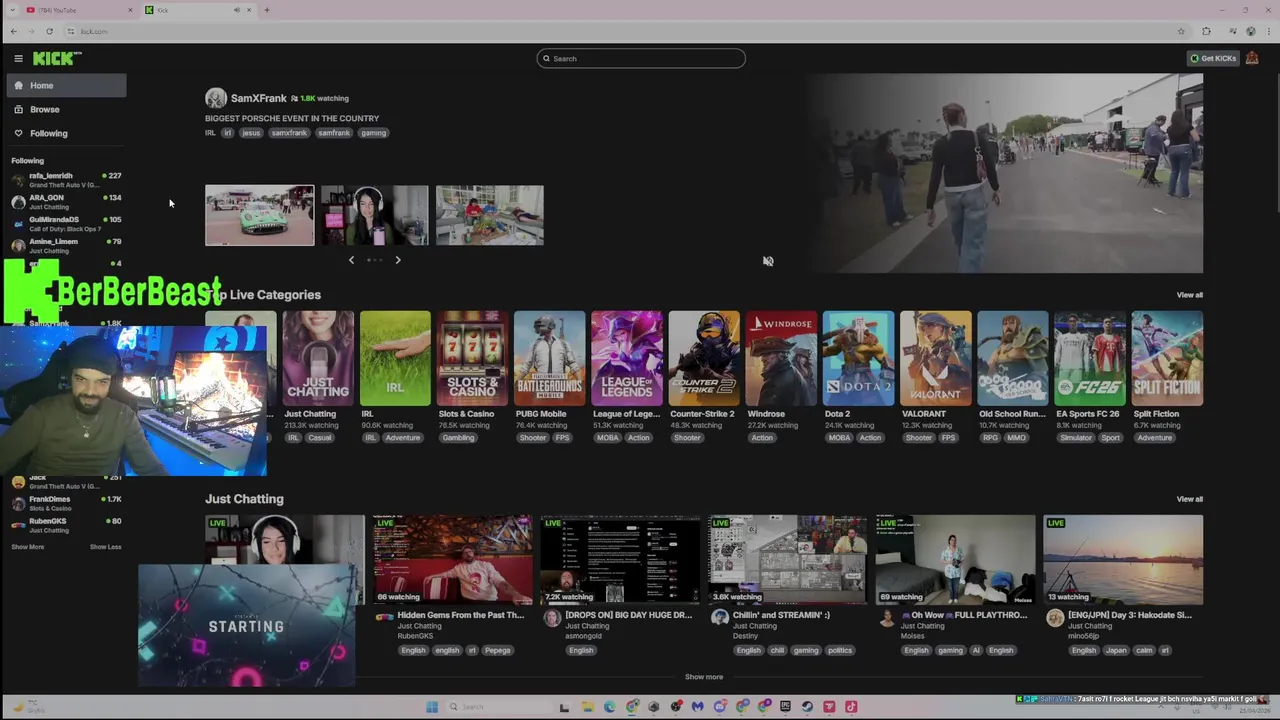
Task: Select the Porsche car stream thumbnail
Action: click(260, 215)
